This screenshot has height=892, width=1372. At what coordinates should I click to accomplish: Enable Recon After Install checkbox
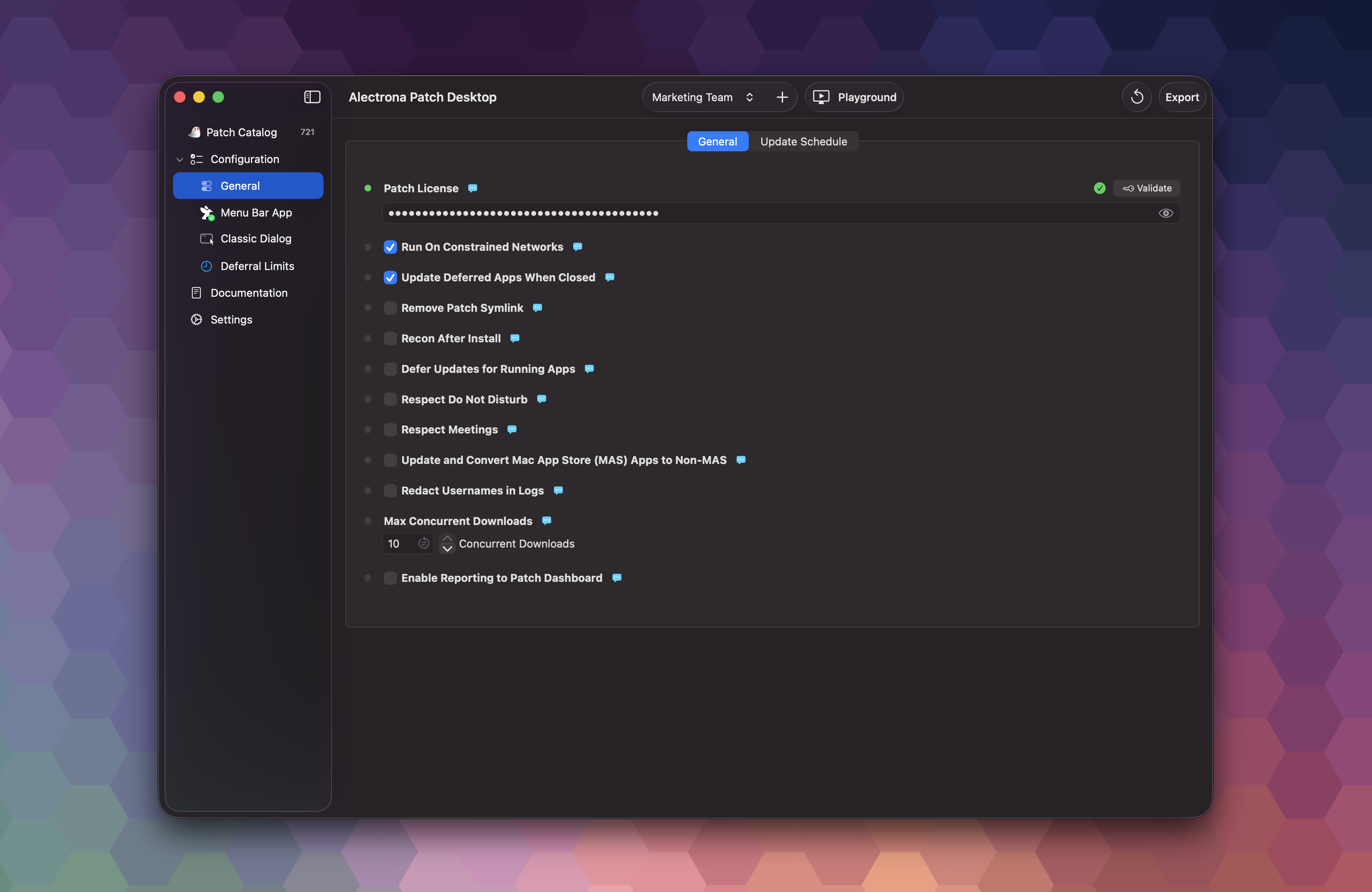390,338
